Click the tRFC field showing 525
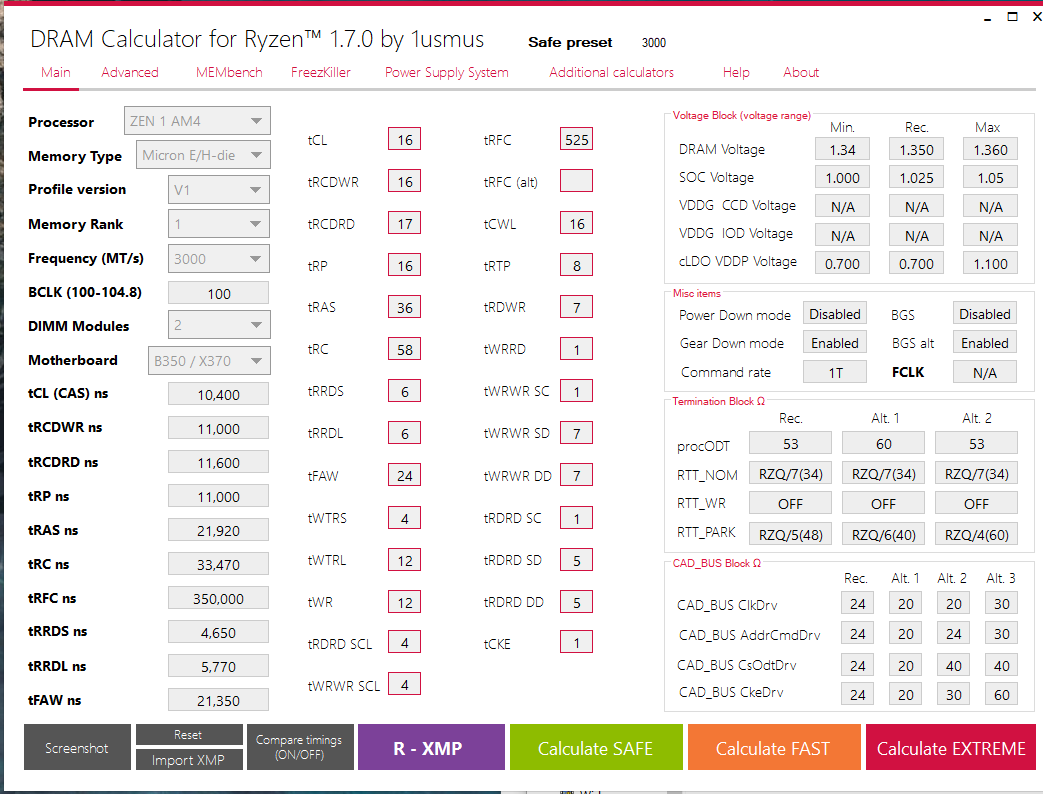The width and height of the screenshot is (1043, 794). pyautogui.click(x=576, y=140)
